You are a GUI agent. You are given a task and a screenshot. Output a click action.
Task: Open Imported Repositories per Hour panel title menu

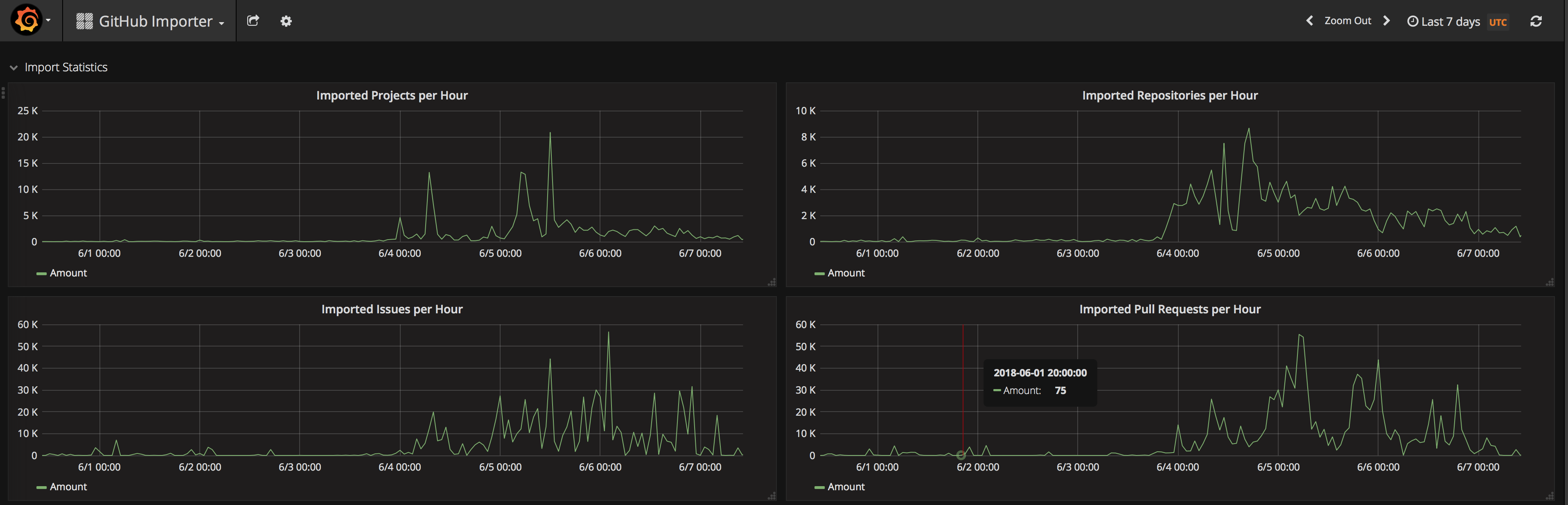(1169, 95)
